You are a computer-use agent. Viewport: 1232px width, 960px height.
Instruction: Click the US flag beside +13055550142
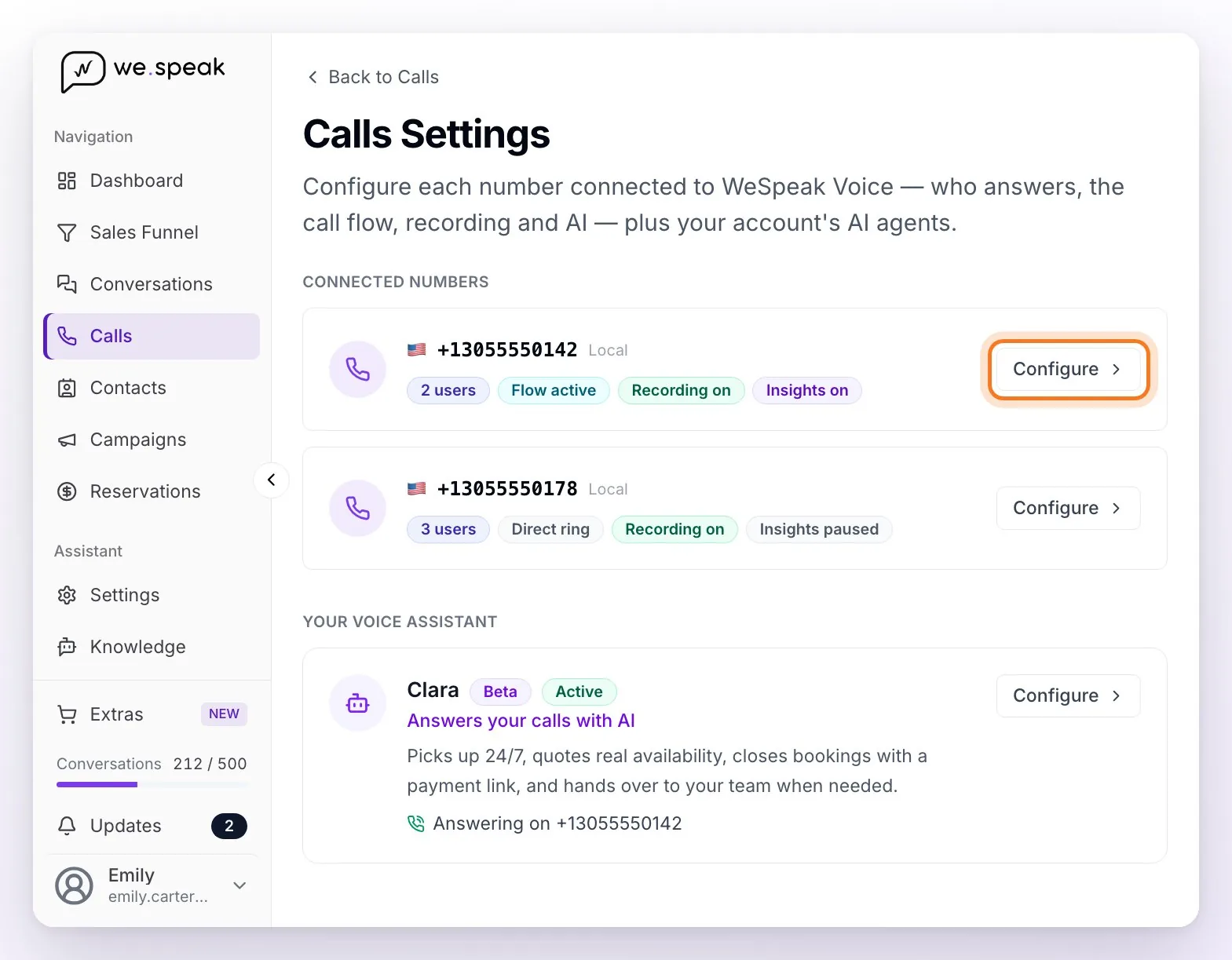[x=416, y=349]
